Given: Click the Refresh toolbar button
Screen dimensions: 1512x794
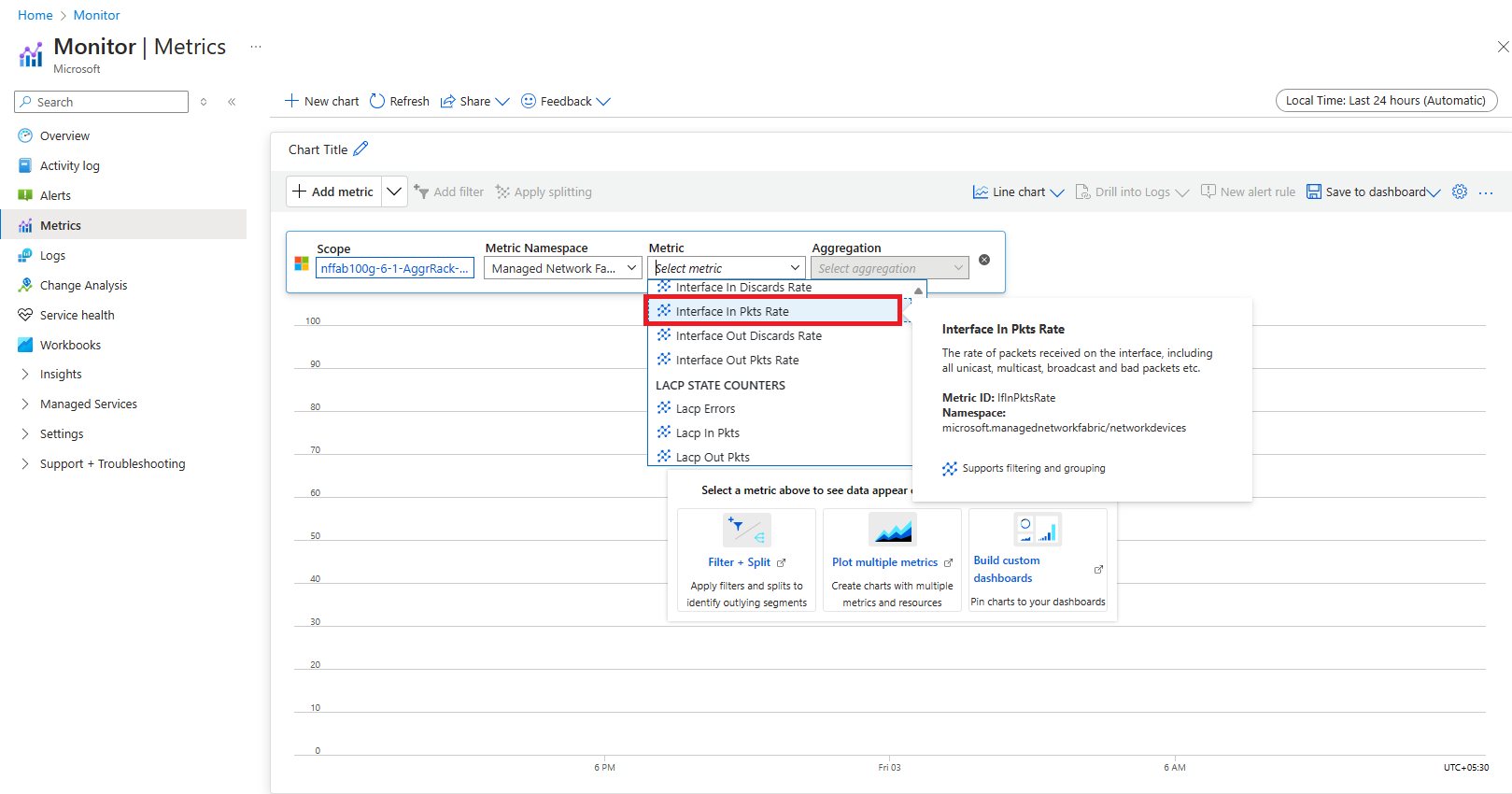Looking at the screenshot, I should coord(400,101).
